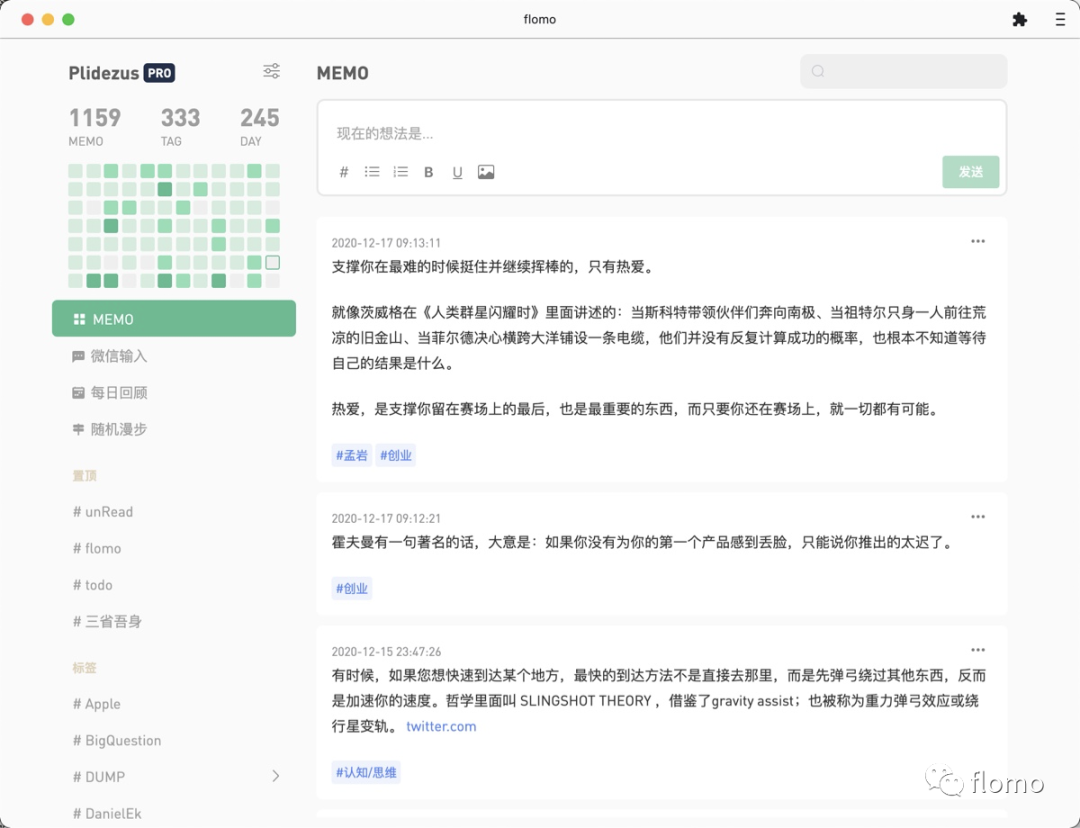Insert a numbered list in the editor

coord(400,172)
